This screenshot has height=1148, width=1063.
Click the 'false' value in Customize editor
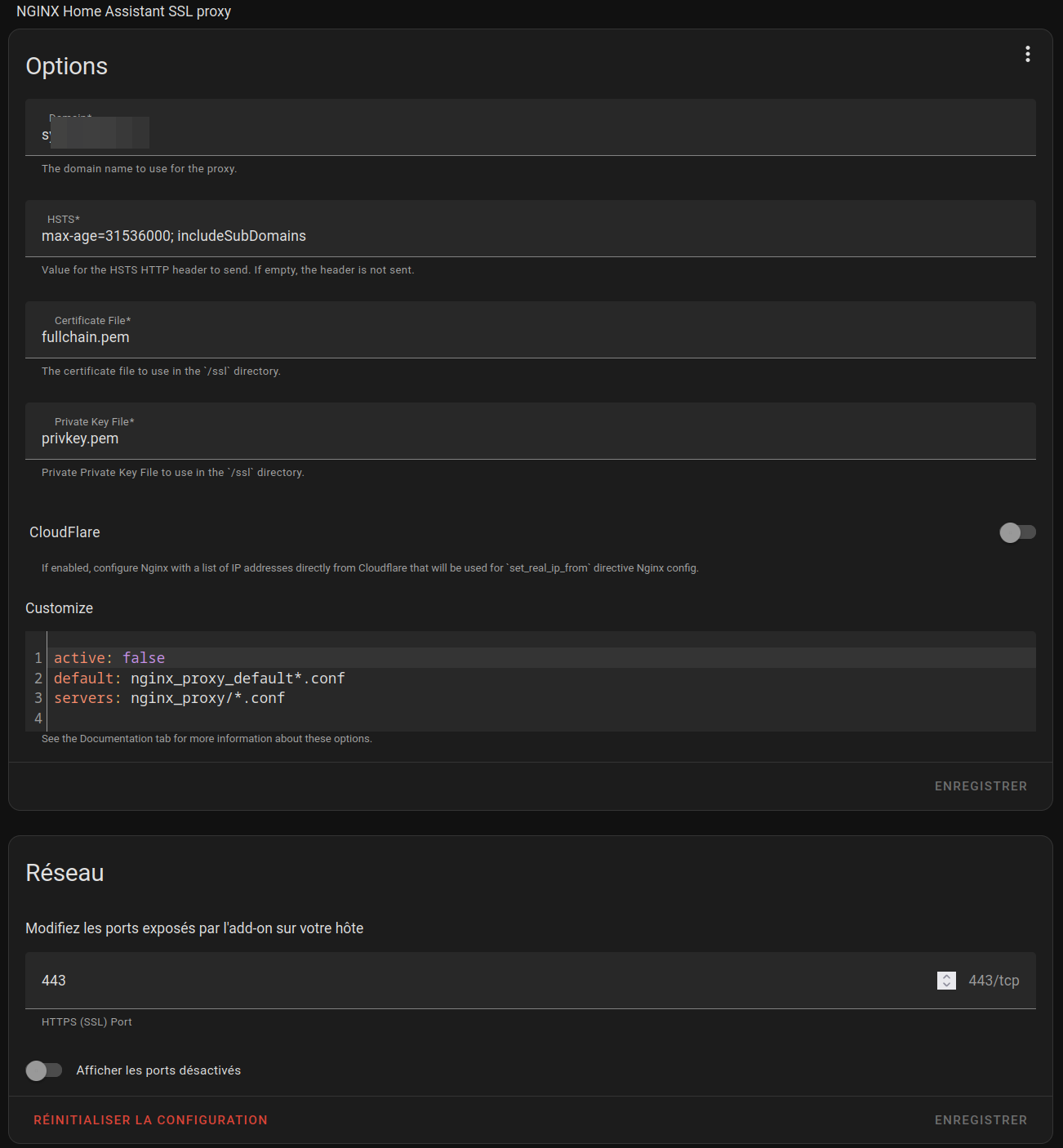144,658
